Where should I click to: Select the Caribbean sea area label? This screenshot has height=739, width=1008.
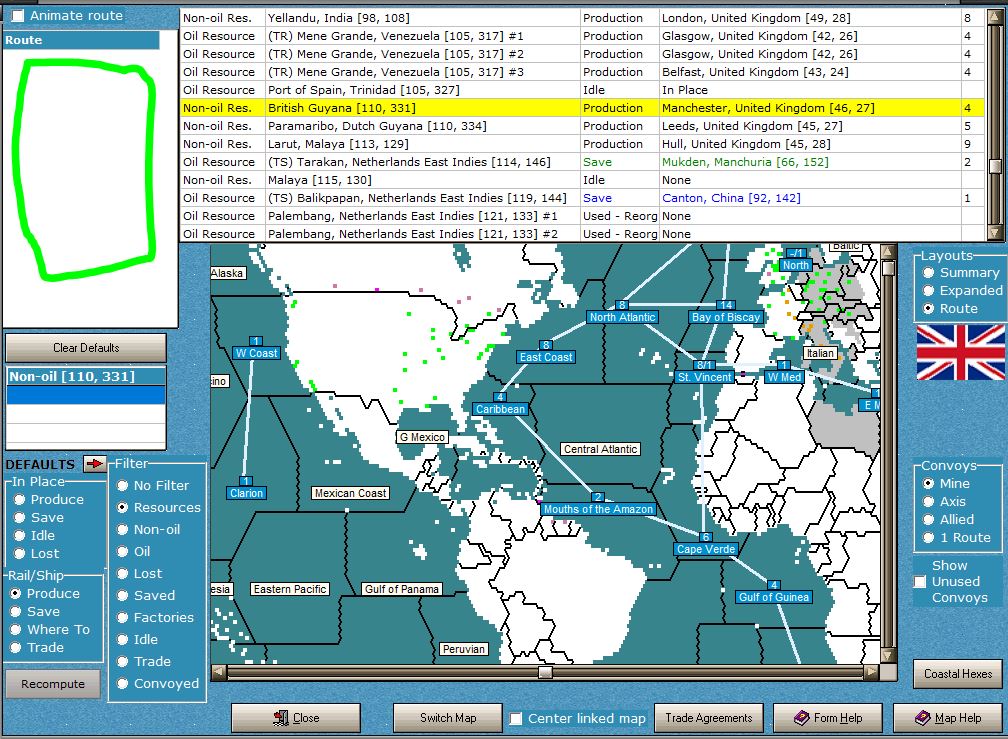coord(500,409)
